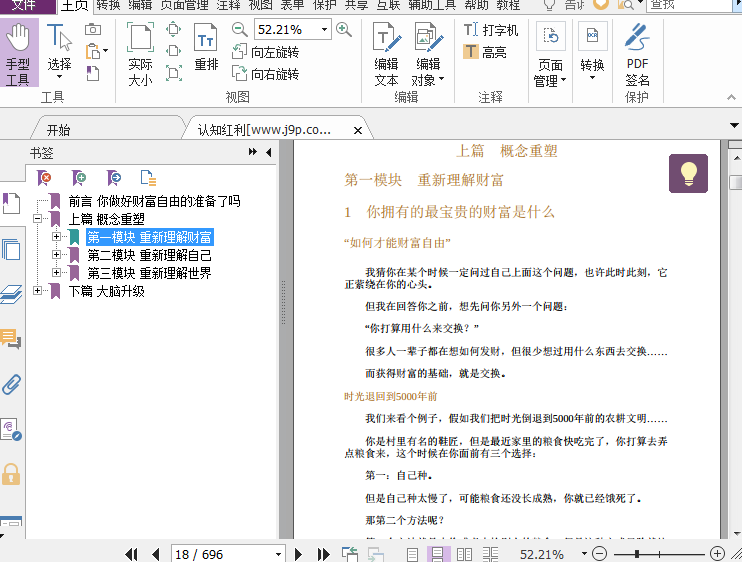This screenshot has height=562, width=742.
Task: Collapse 上篇 概念重塑 bookmark node
Action: (37, 218)
